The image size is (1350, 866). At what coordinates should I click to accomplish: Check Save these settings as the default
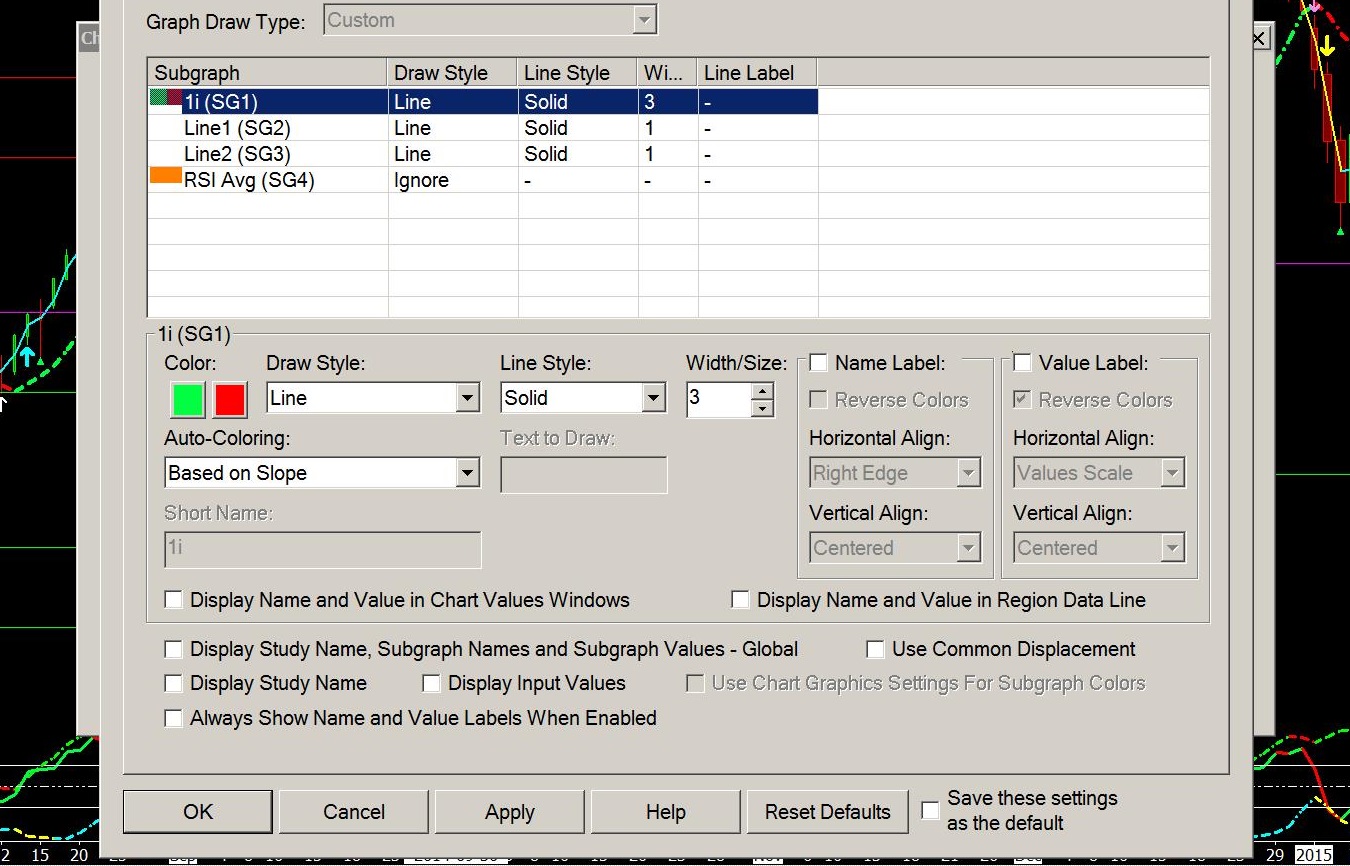click(931, 810)
